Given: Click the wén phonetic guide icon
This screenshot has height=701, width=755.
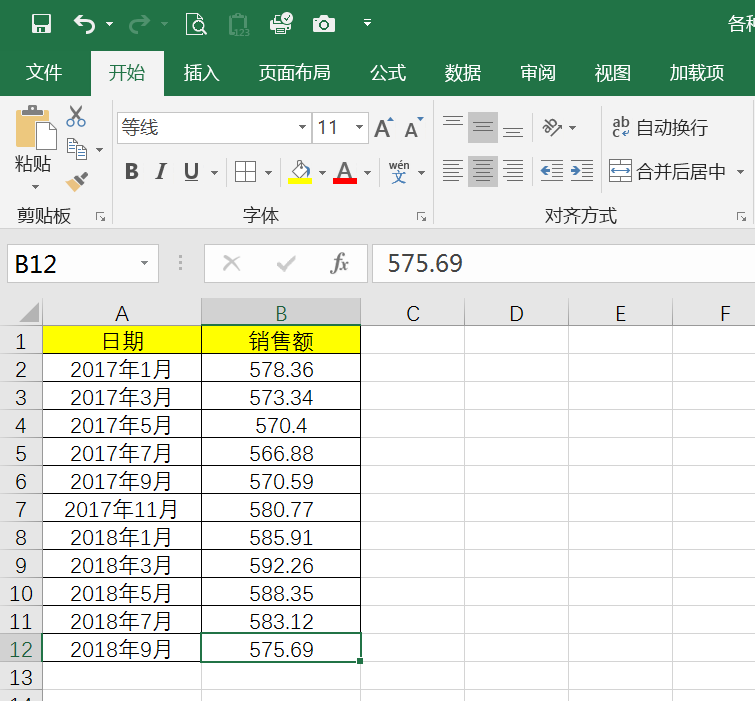Looking at the screenshot, I should pyautogui.click(x=399, y=172).
